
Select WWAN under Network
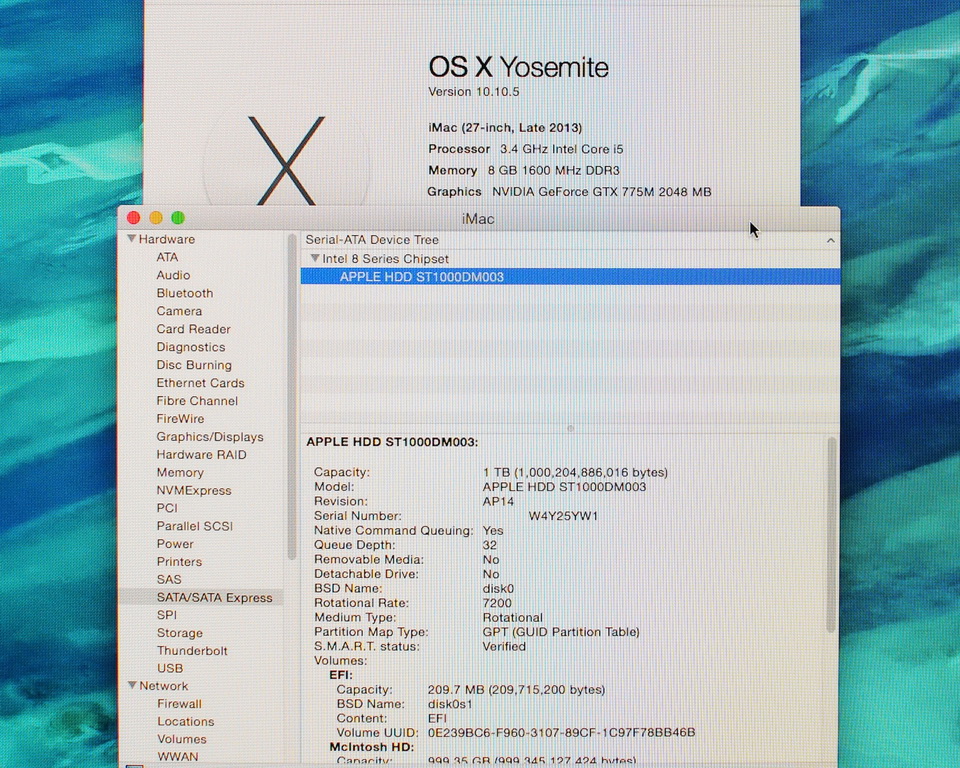coord(178,757)
